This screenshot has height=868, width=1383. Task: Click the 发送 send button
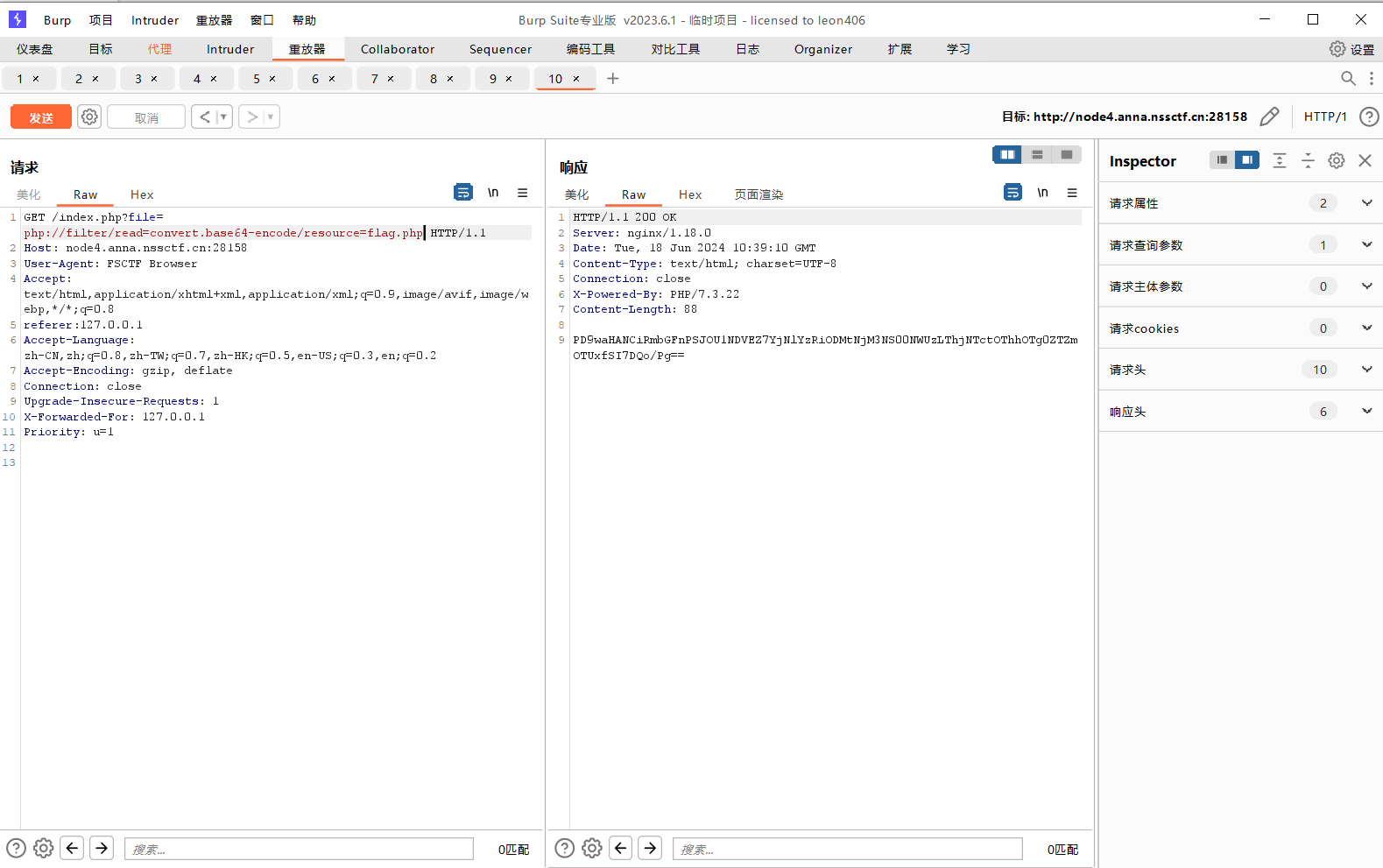pyautogui.click(x=41, y=117)
